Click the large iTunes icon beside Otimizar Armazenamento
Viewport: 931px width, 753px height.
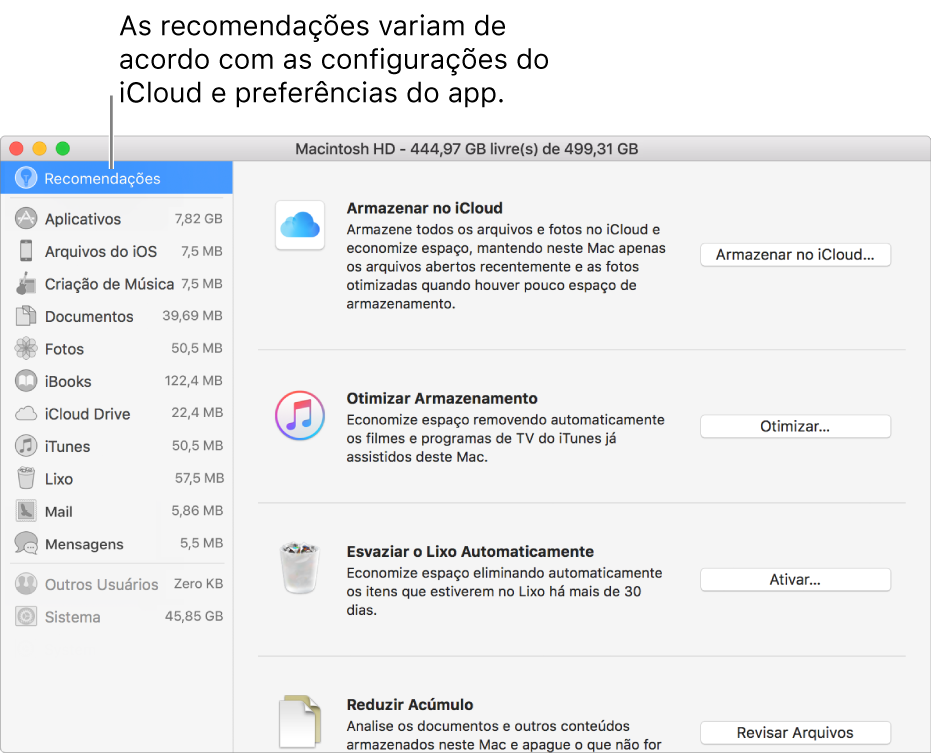click(x=300, y=415)
